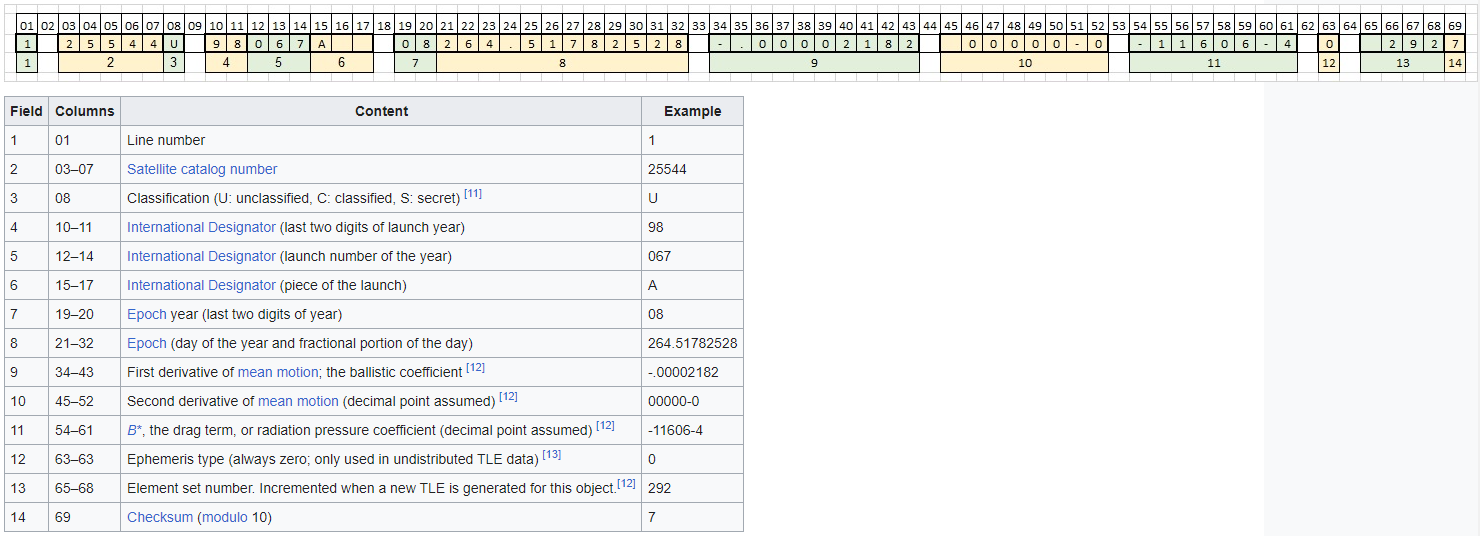The image size is (1480, 536).
Task: Click the B* drag term link
Action: pos(134,430)
